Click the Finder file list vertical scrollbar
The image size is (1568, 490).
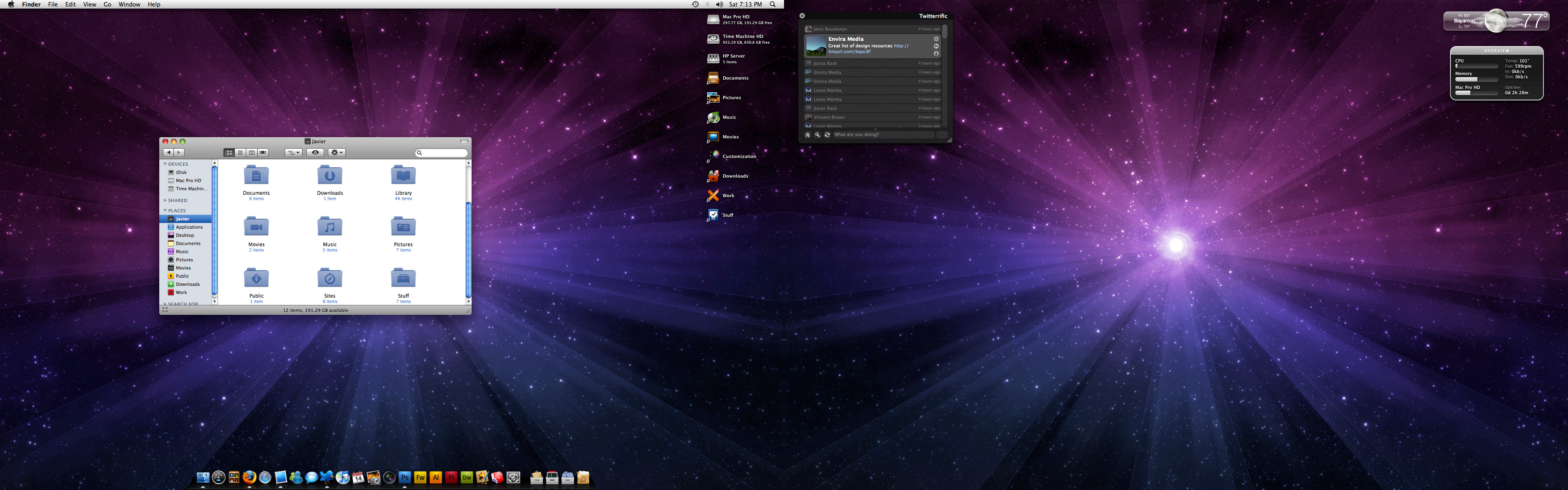(x=468, y=249)
